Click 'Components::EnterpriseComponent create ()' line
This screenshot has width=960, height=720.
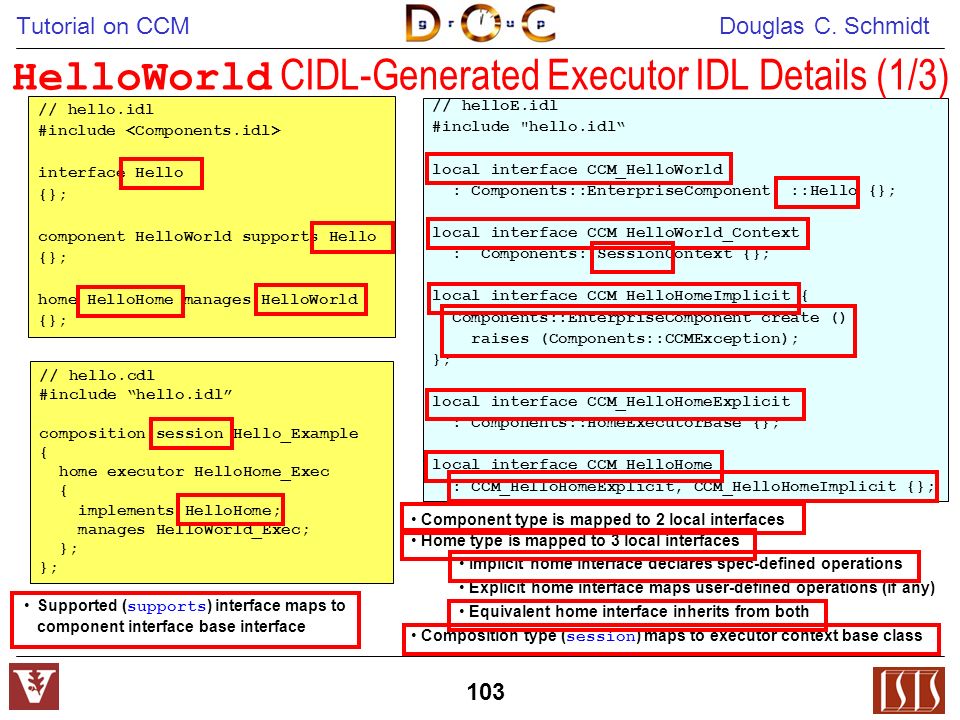click(648, 318)
